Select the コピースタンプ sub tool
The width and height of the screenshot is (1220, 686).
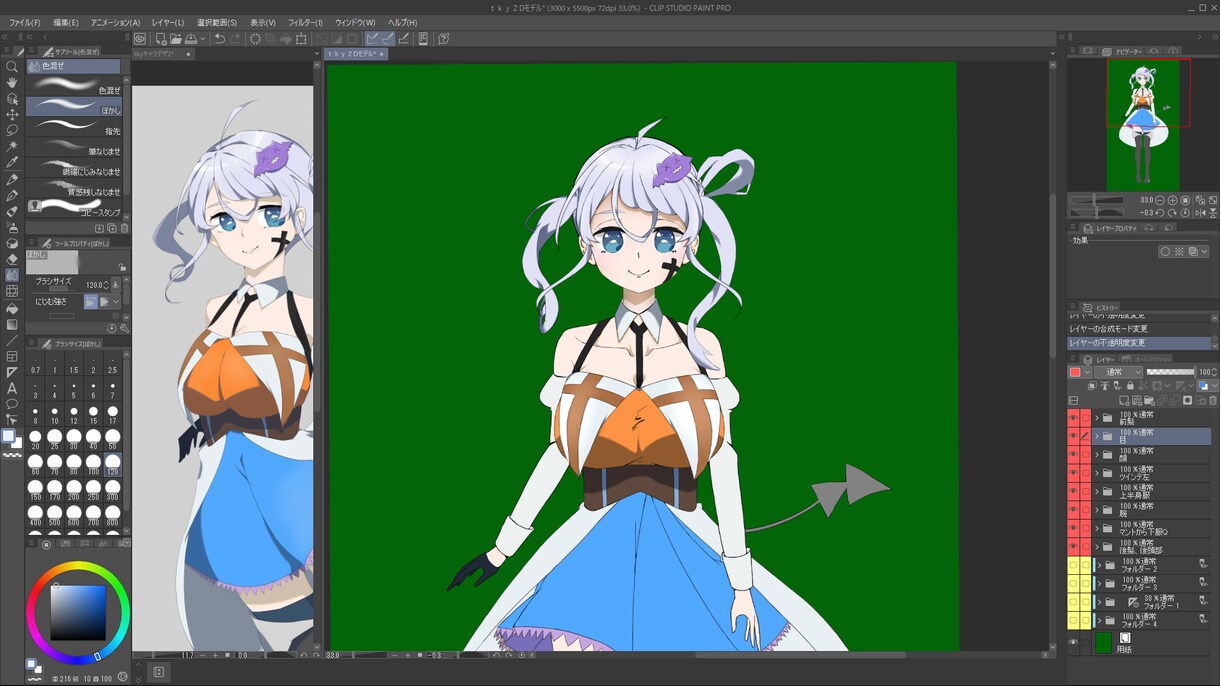tap(74, 208)
